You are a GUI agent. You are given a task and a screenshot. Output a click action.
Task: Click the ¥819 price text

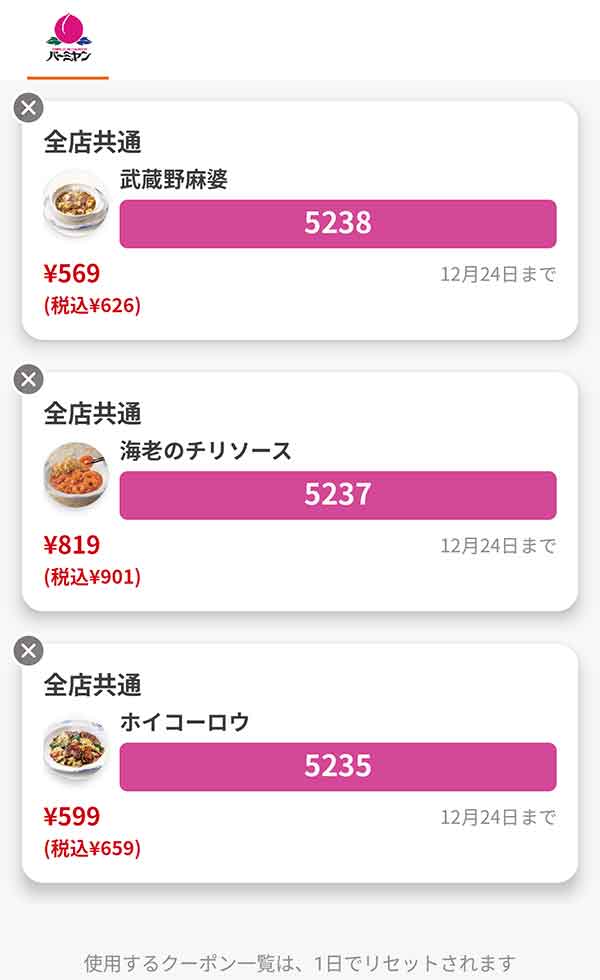pos(72,545)
